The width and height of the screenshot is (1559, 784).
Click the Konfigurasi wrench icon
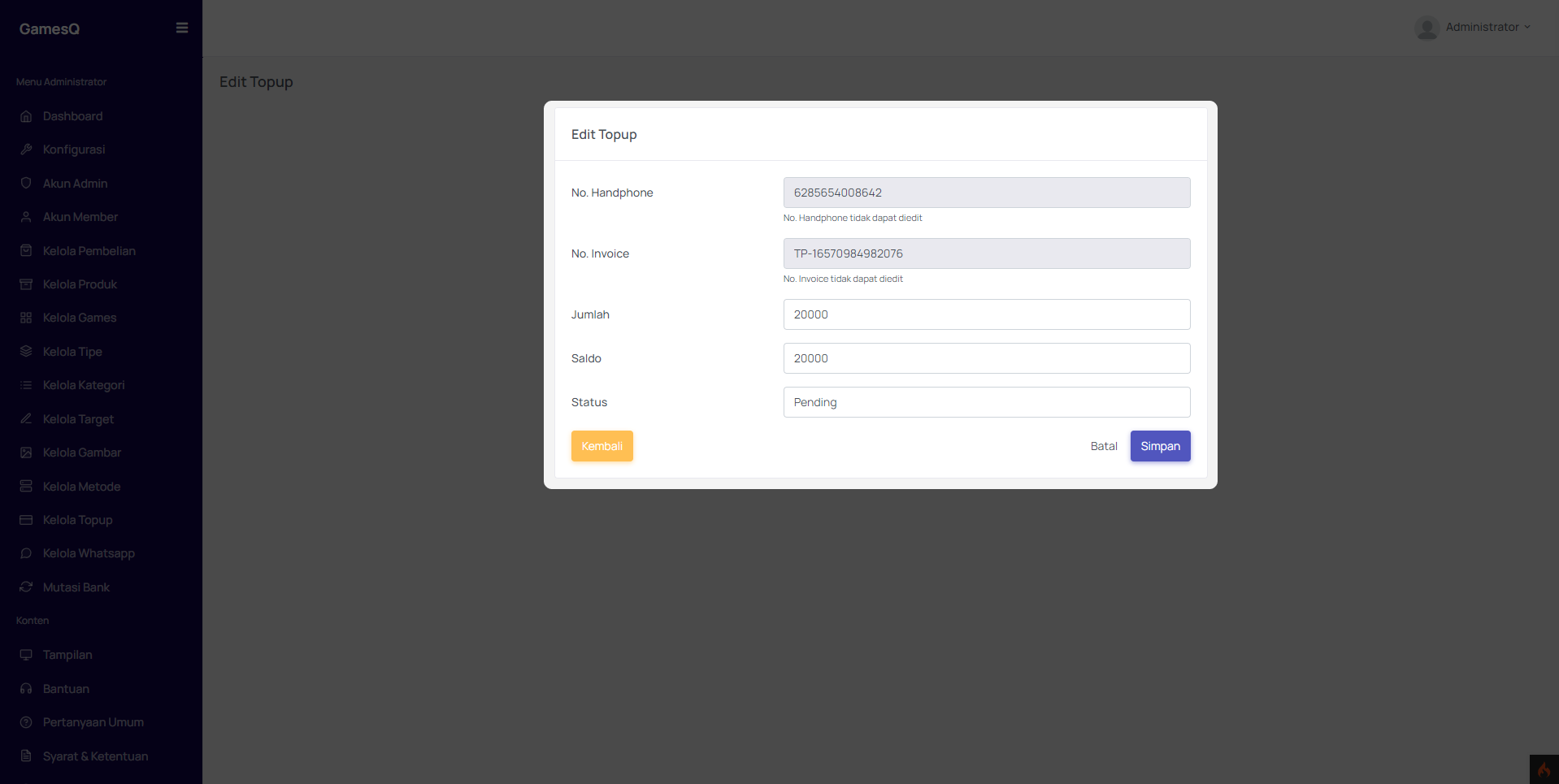26,149
